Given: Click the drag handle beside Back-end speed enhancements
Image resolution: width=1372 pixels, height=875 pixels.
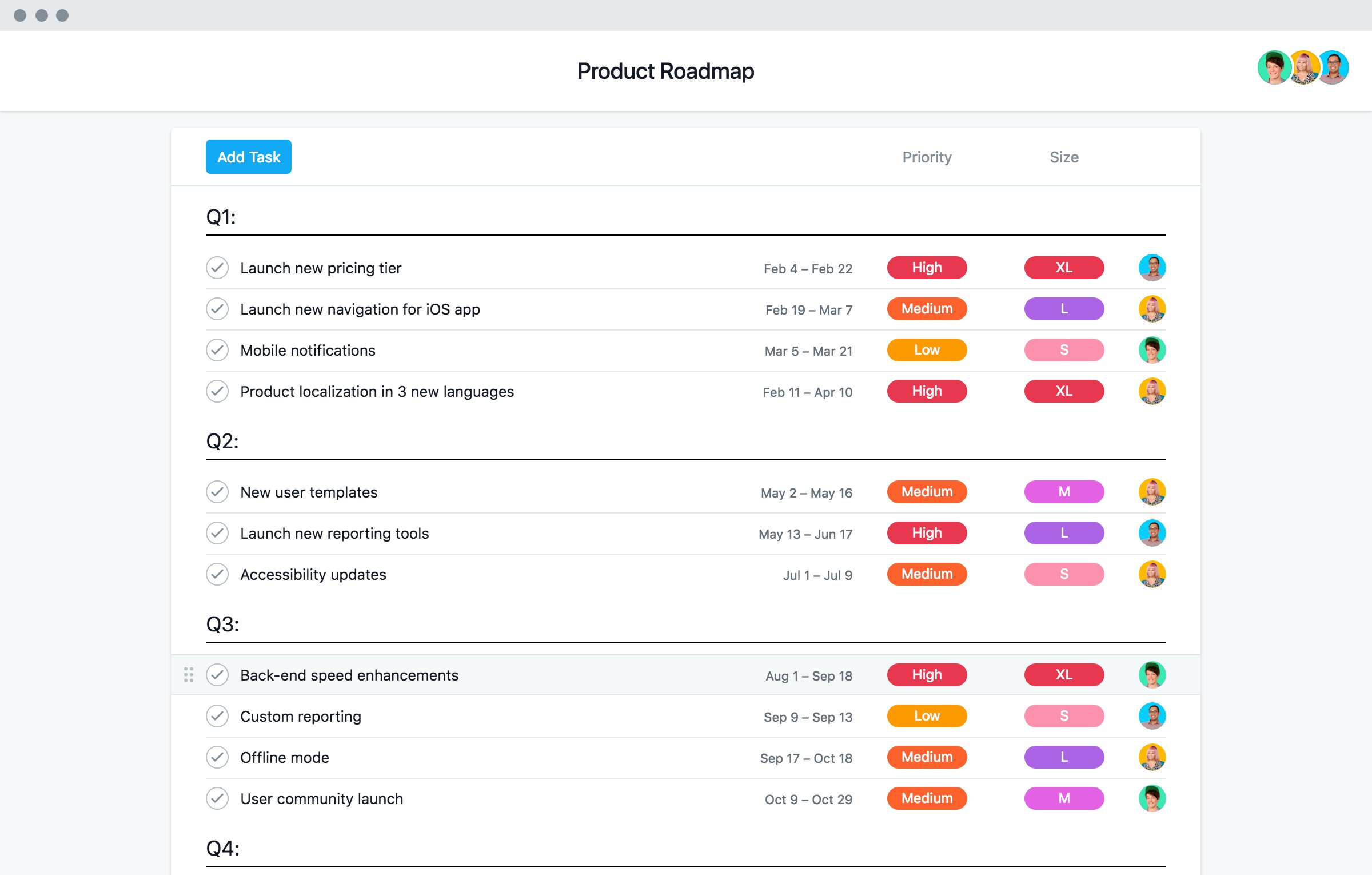Looking at the screenshot, I should (189, 674).
